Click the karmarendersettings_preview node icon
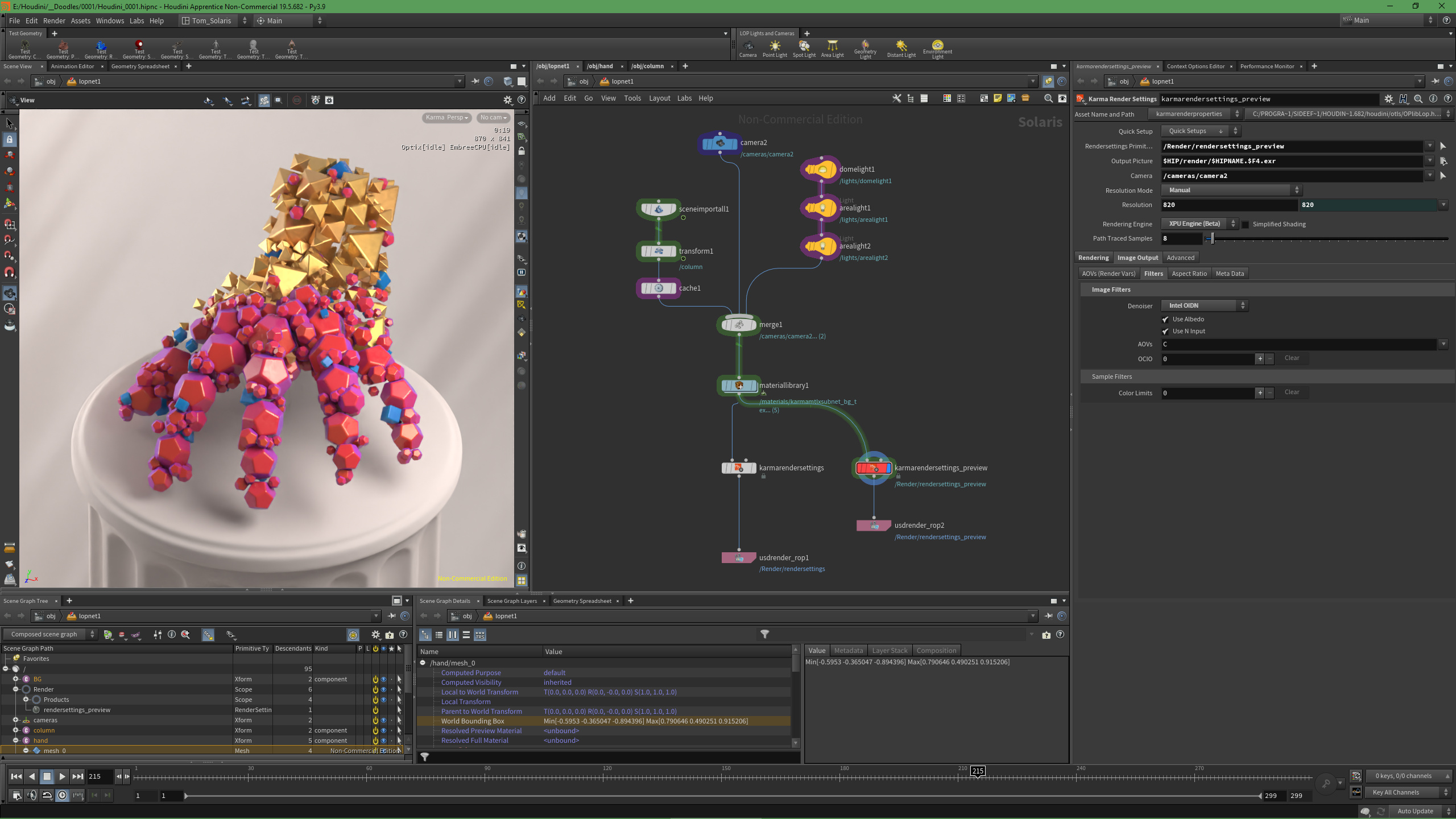 click(874, 468)
